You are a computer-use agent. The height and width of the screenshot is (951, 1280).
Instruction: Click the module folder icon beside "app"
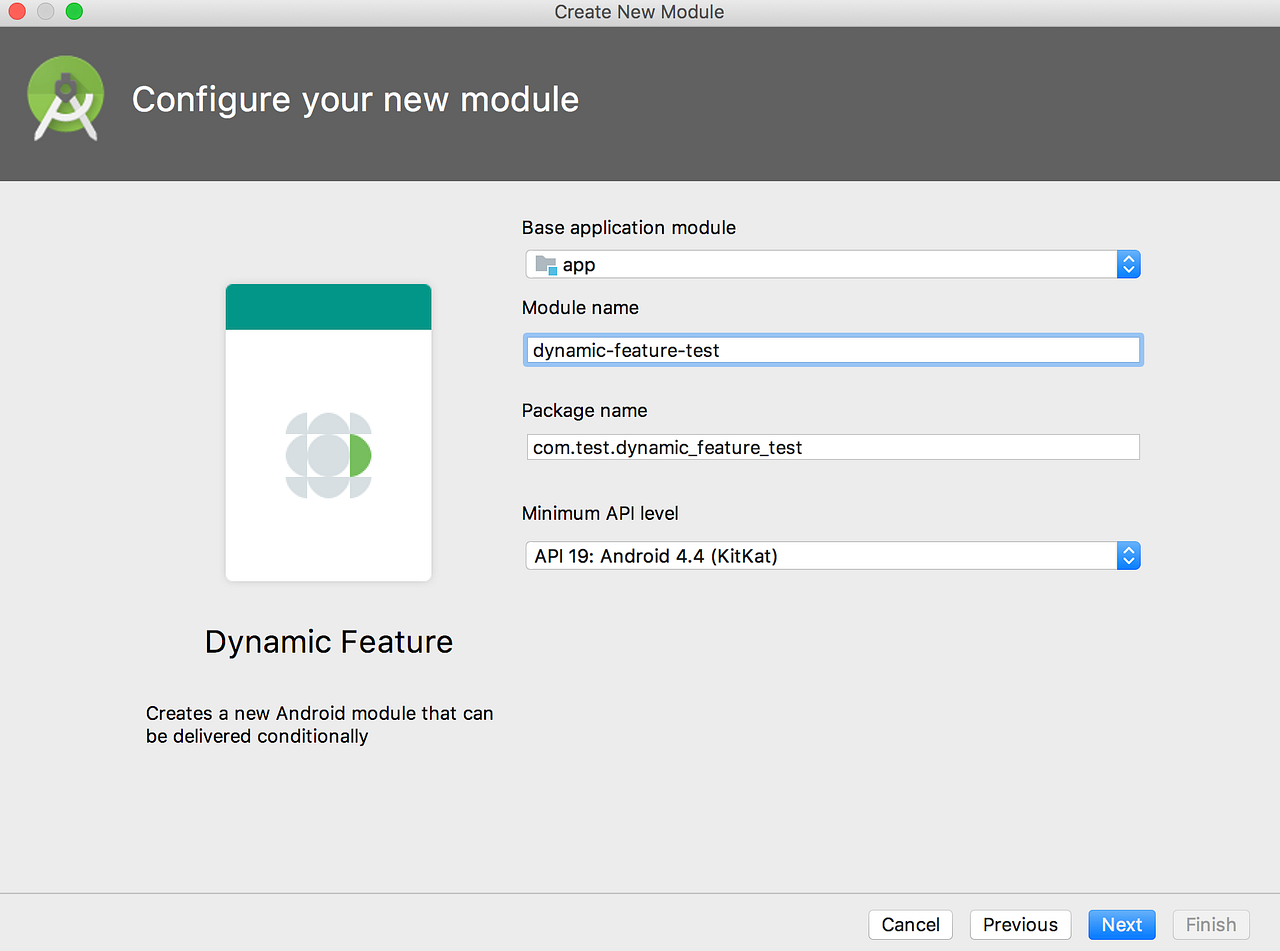(545, 264)
